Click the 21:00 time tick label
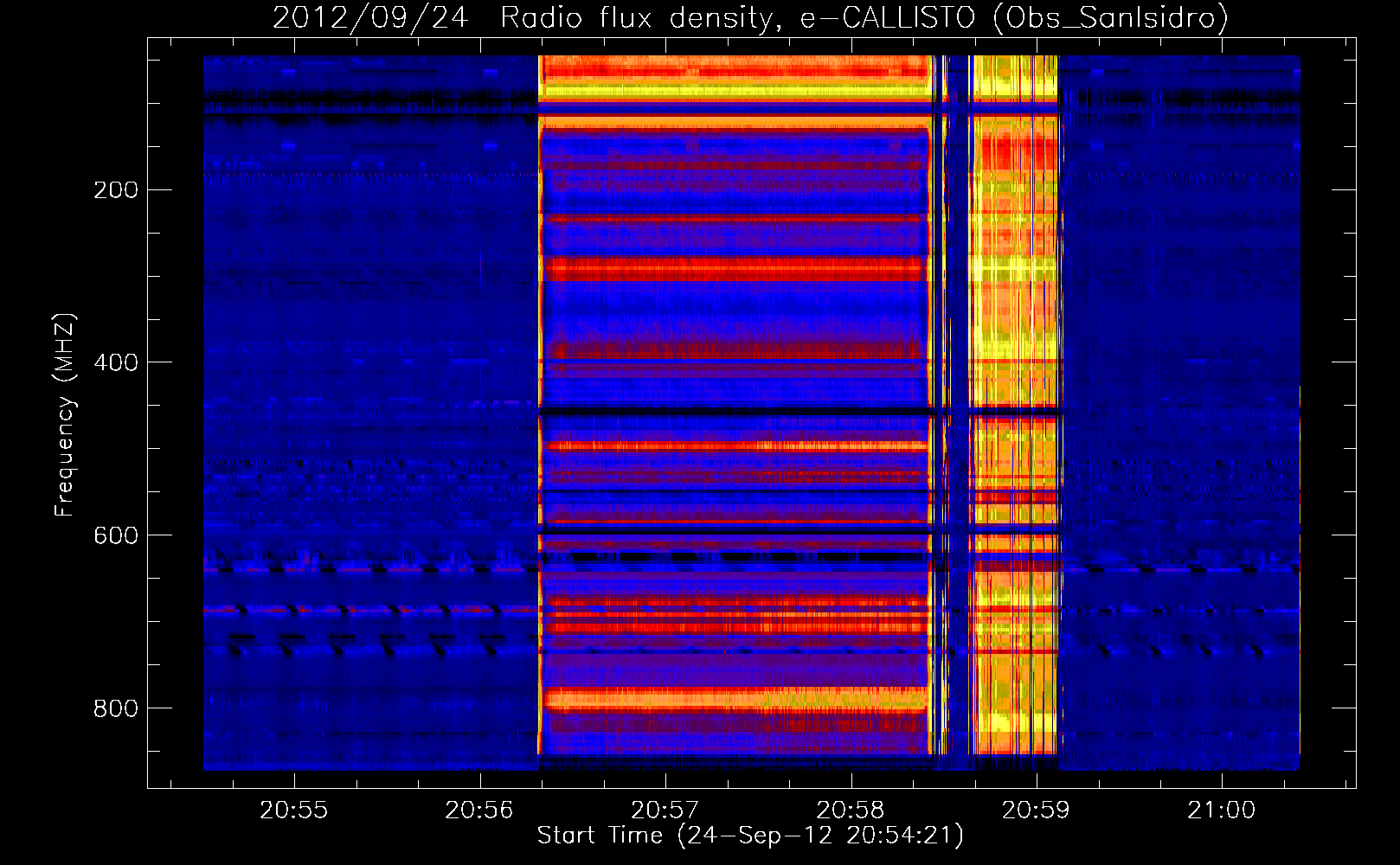 pyautogui.click(x=1222, y=811)
